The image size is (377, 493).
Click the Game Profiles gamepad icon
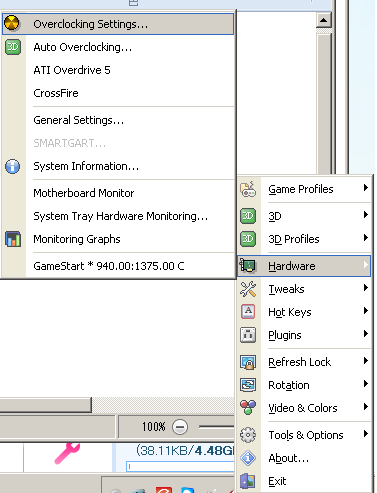(248, 189)
